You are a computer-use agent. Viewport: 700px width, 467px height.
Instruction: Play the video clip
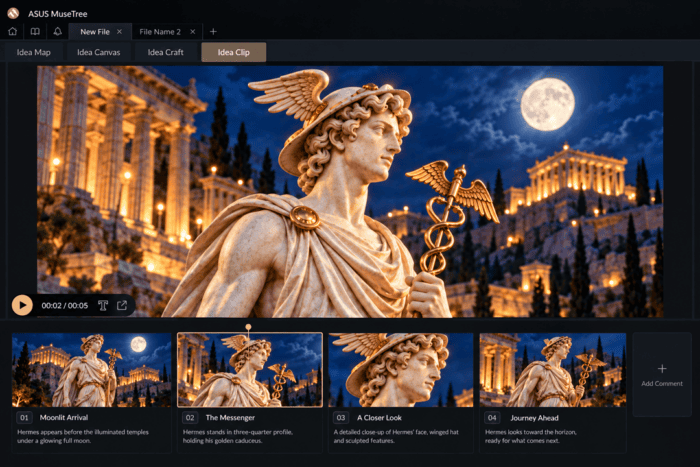22,305
